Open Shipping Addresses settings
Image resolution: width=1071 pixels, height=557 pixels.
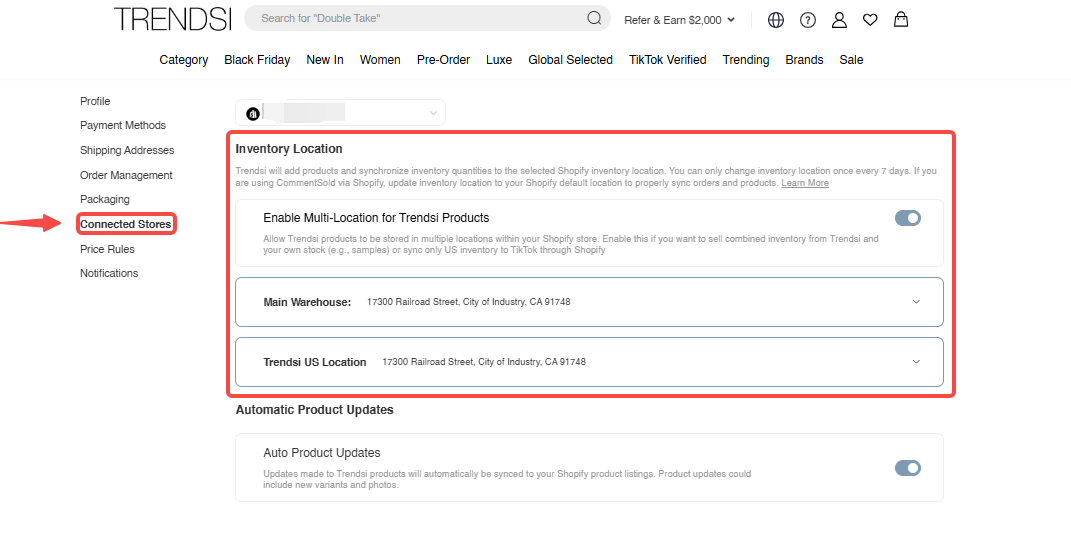click(127, 150)
